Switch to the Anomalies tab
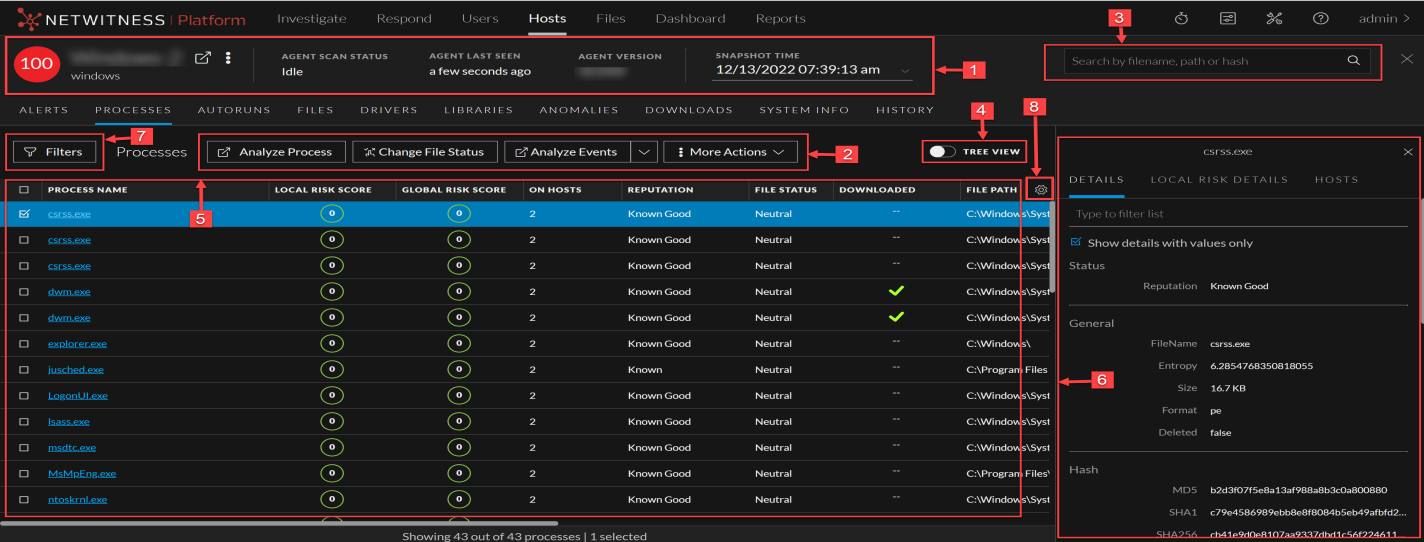This screenshot has height=542, width=1424. 579,110
